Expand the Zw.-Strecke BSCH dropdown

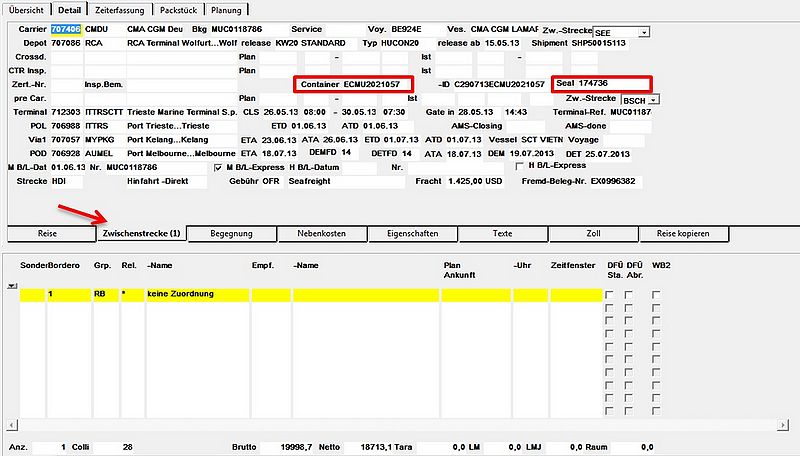[x=654, y=100]
